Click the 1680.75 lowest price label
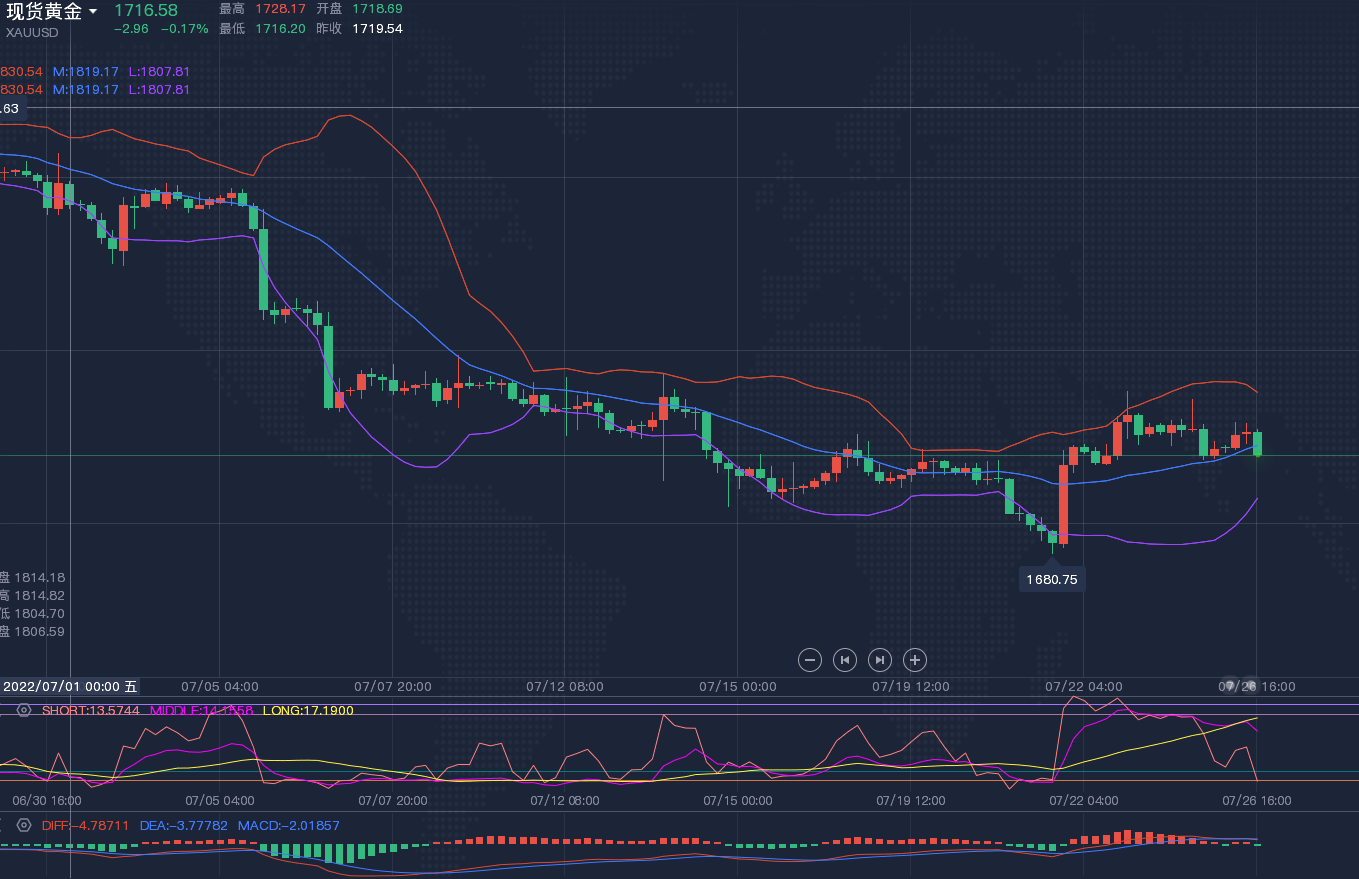The width and height of the screenshot is (1359, 879). point(1052,579)
